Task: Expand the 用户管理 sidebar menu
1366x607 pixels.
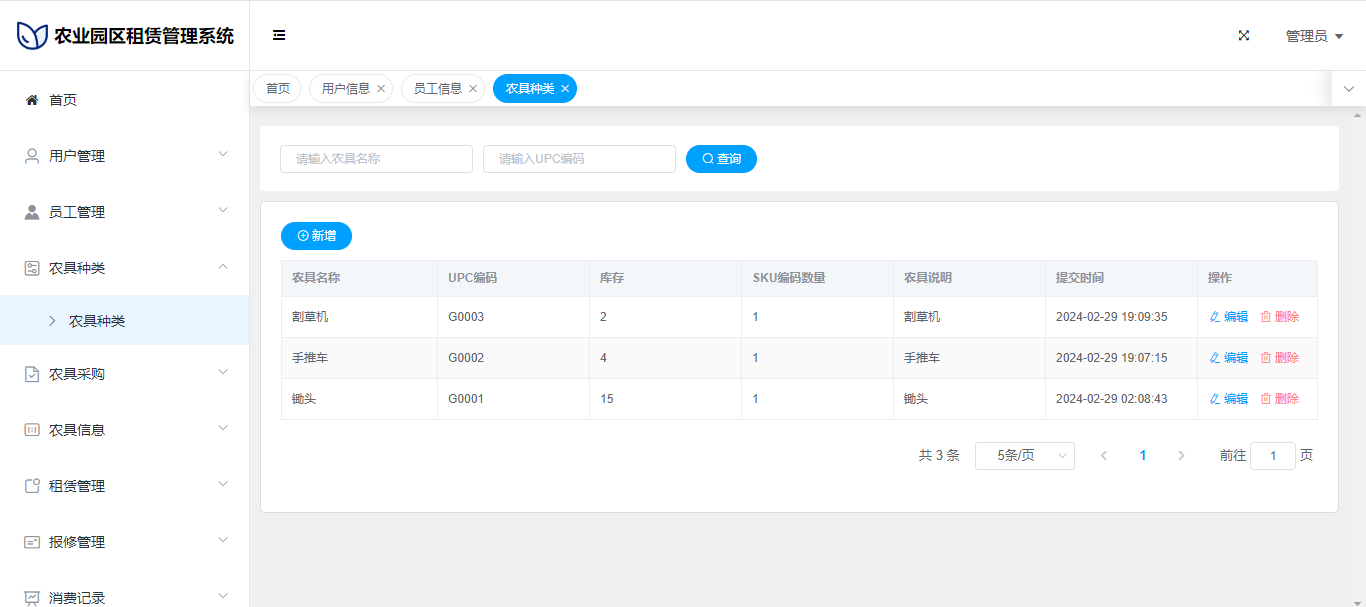Action: [124, 156]
